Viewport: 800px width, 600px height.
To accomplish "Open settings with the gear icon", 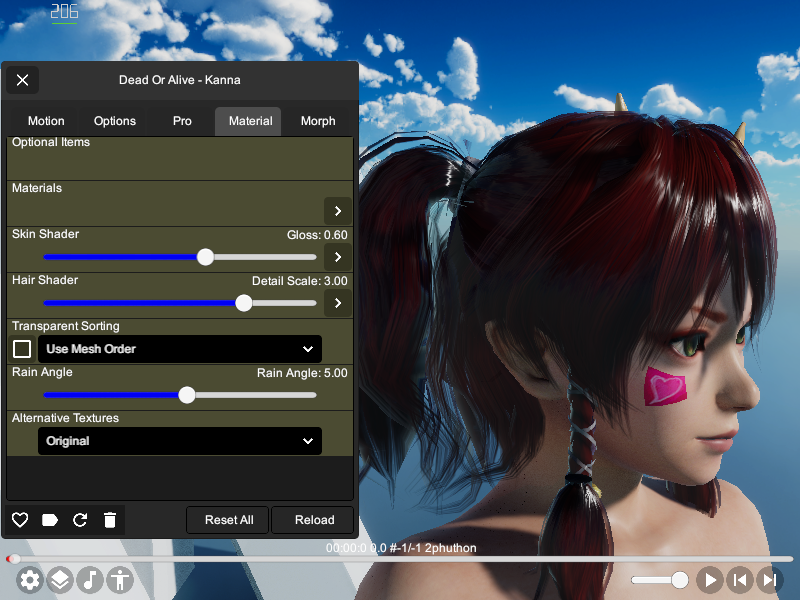I will click(30, 580).
